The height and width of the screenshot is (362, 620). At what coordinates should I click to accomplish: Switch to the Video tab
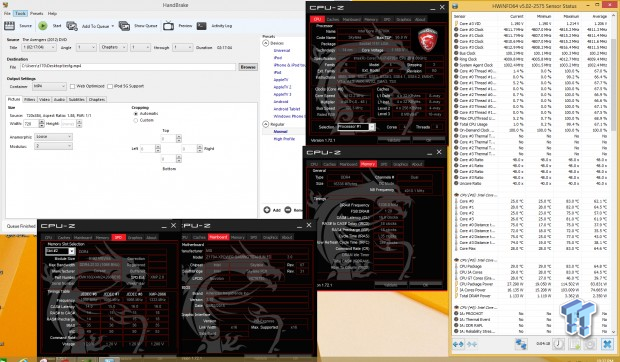tap(44, 100)
